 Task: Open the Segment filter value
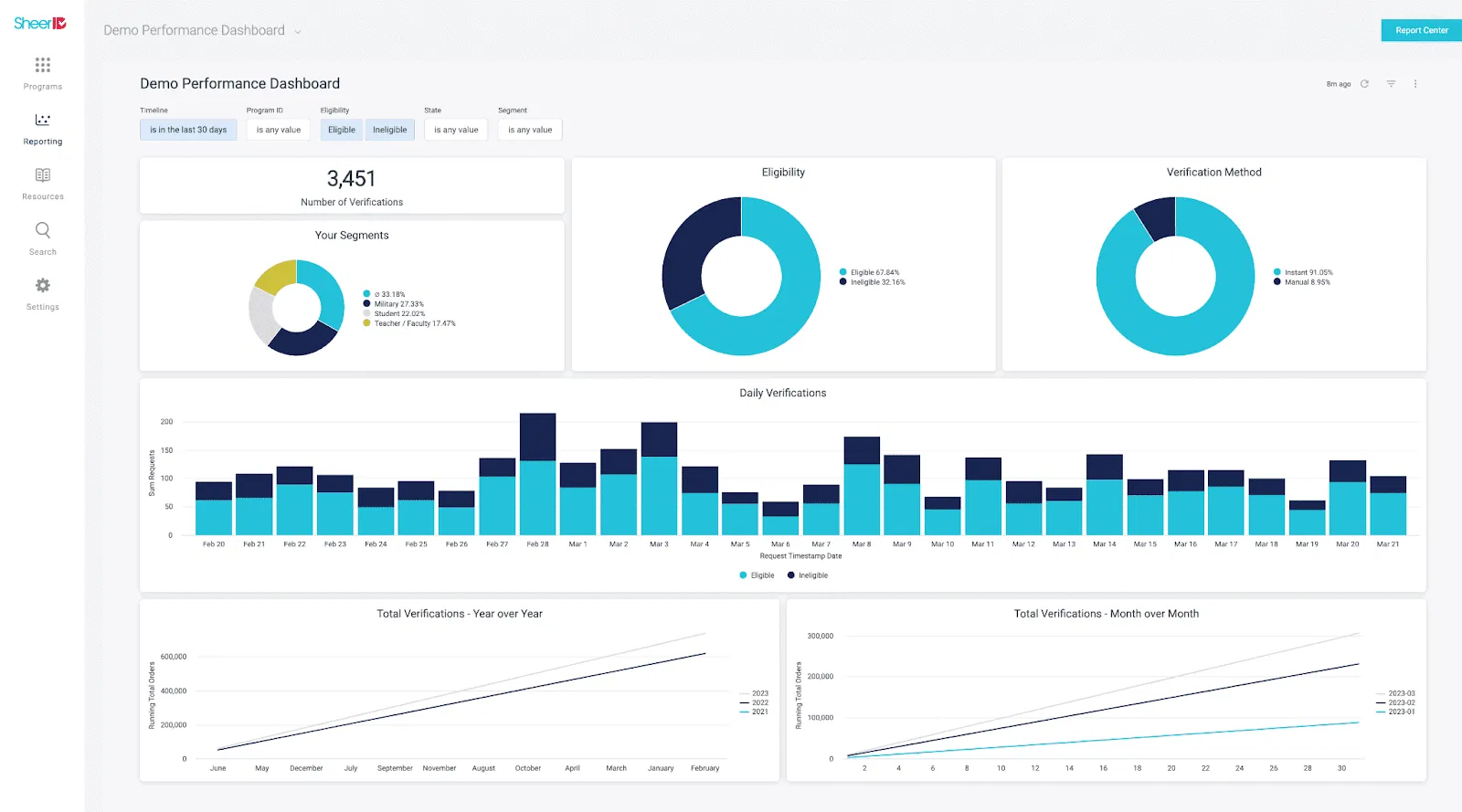[530, 130]
